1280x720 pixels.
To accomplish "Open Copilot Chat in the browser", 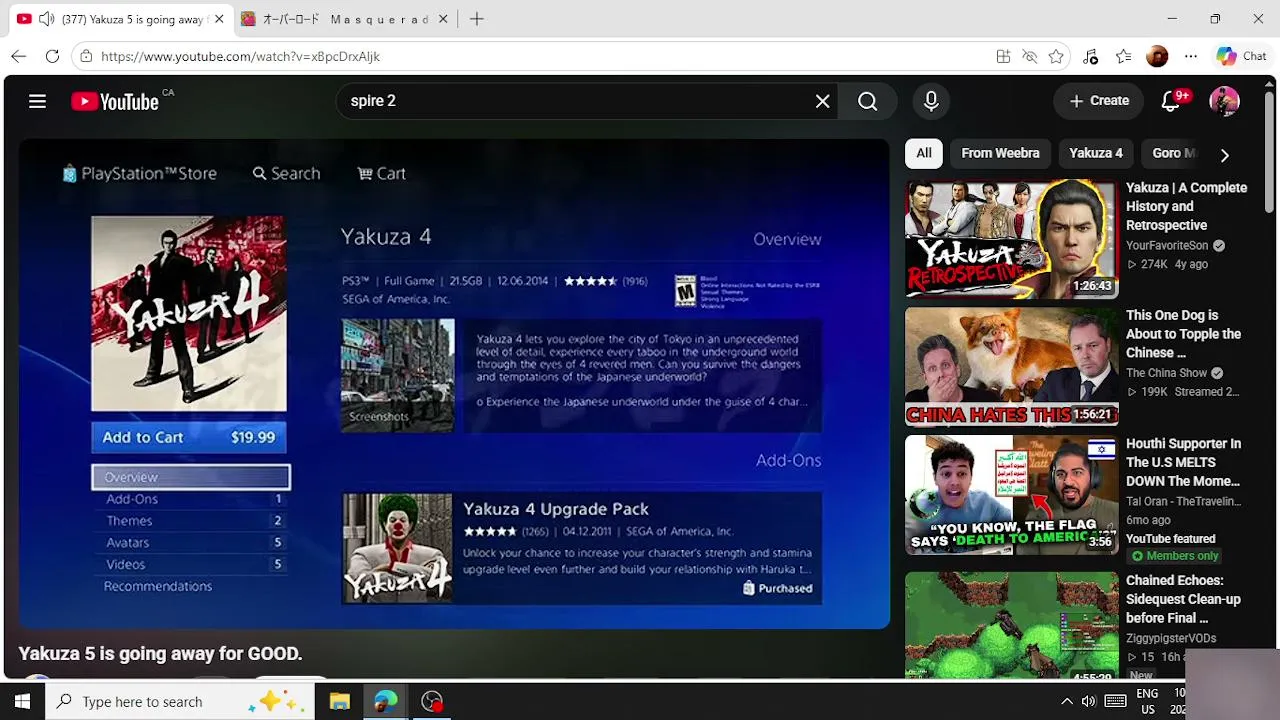I will (x=1242, y=56).
